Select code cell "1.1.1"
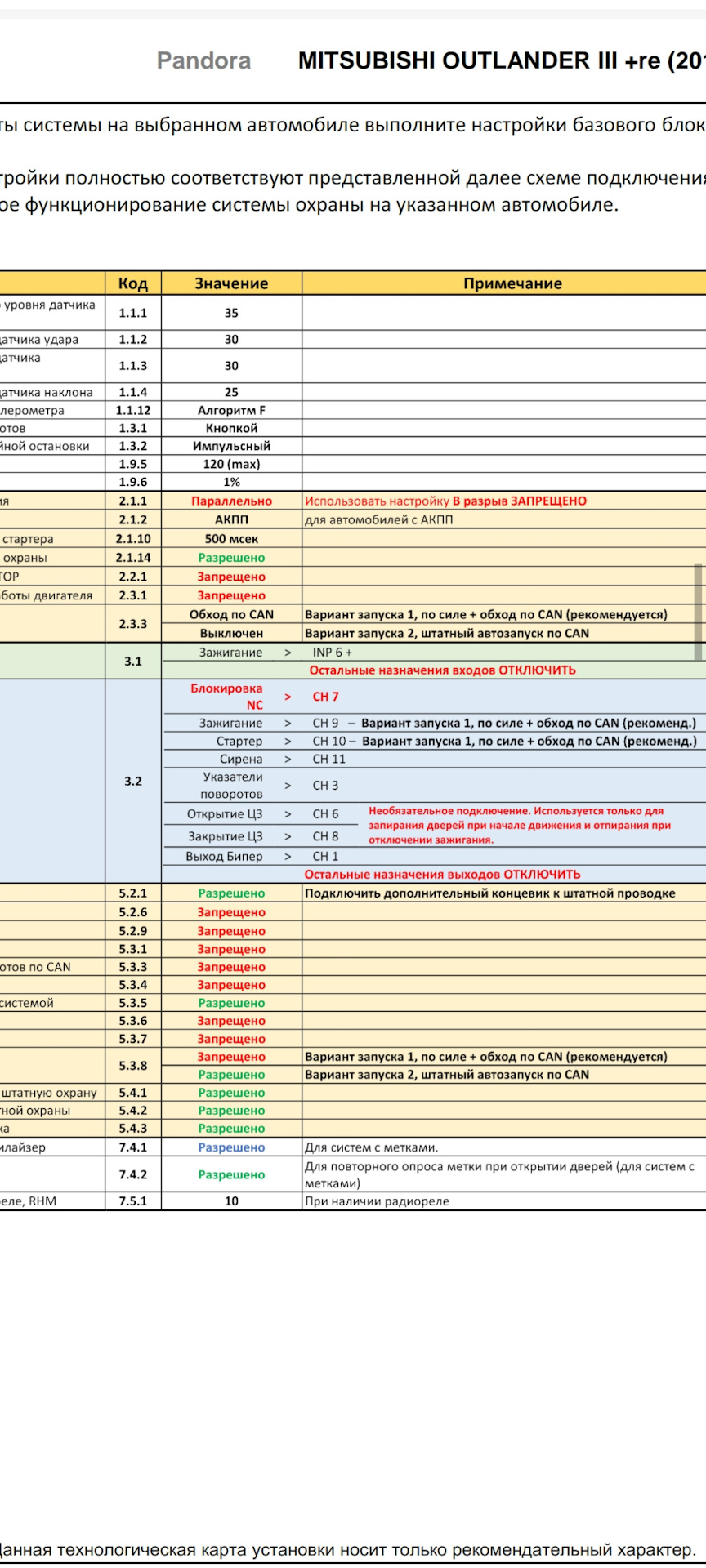The image size is (706, 1568). tap(133, 313)
